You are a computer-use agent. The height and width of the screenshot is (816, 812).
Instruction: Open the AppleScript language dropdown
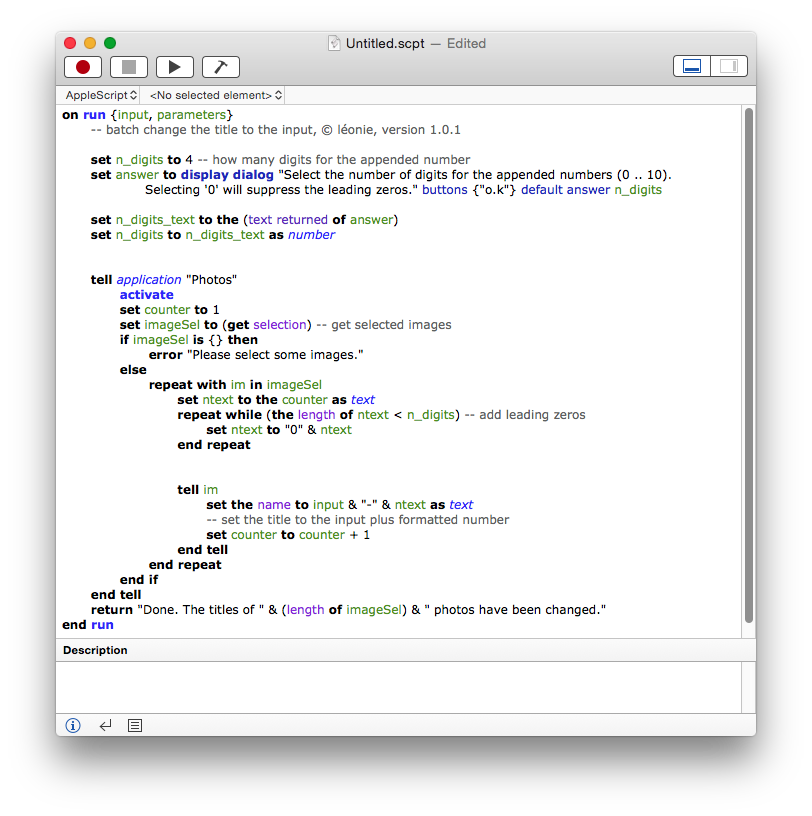(101, 95)
